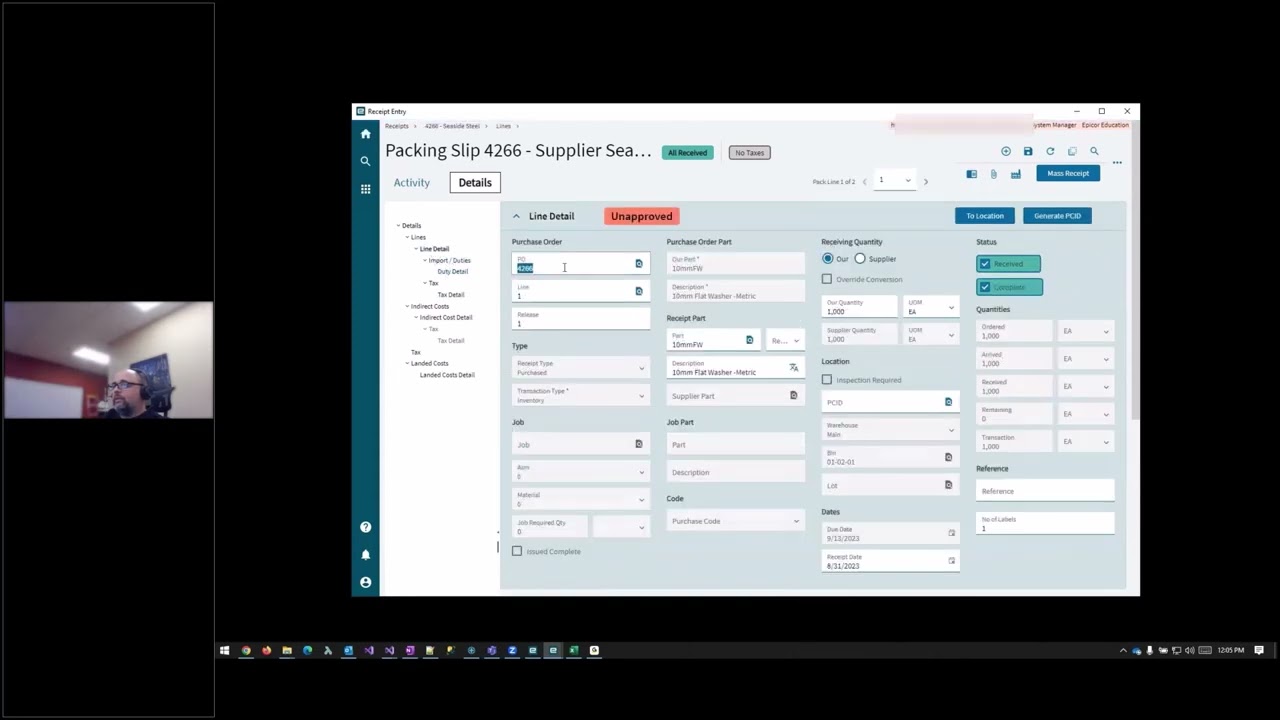Open the Windows Start button
The width and height of the screenshot is (1280, 720).
point(225,651)
